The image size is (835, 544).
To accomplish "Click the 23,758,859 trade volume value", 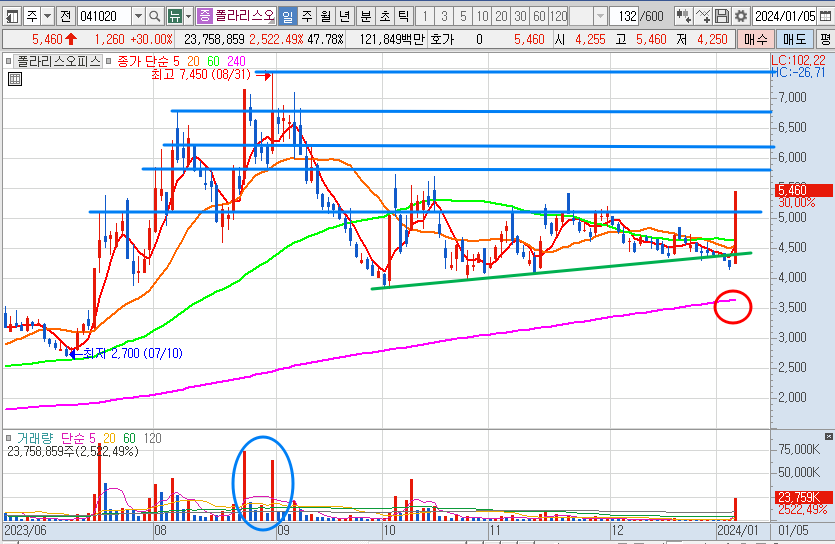I will pyautogui.click(x=214, y=39).
